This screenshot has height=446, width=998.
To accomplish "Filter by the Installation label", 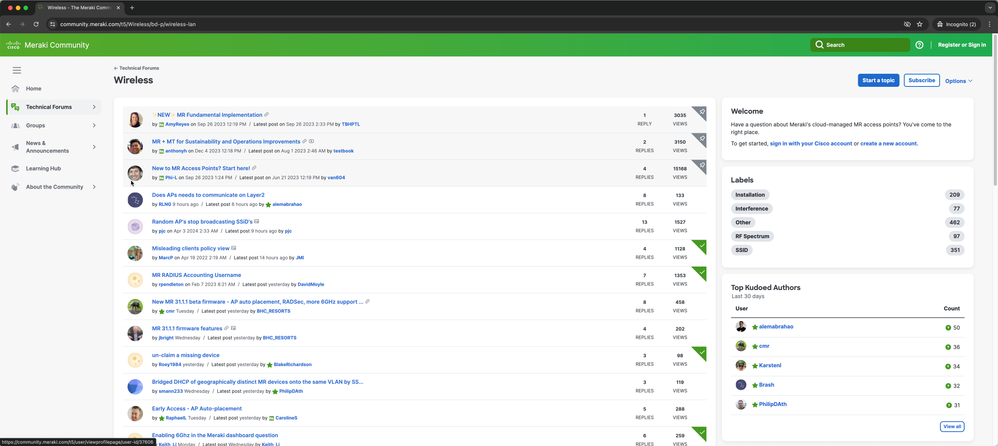I will [750, 195].
